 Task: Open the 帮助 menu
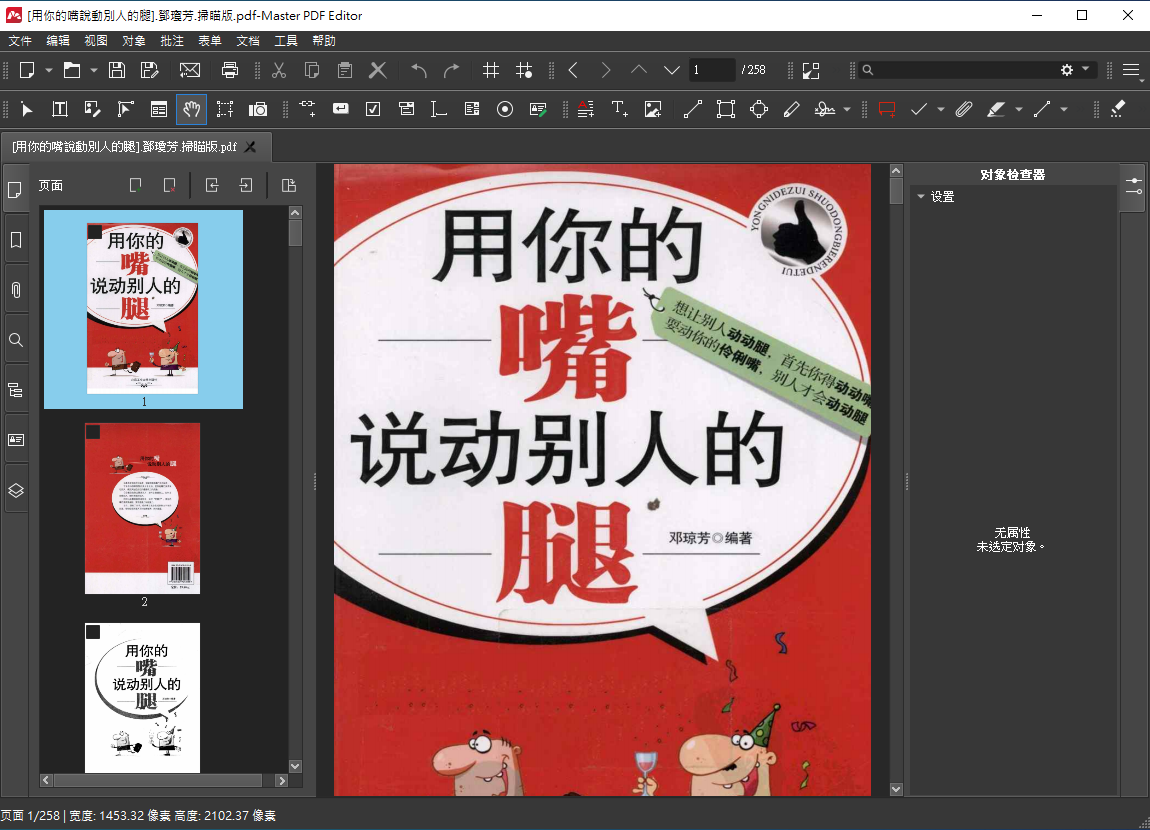coord(324,40)
